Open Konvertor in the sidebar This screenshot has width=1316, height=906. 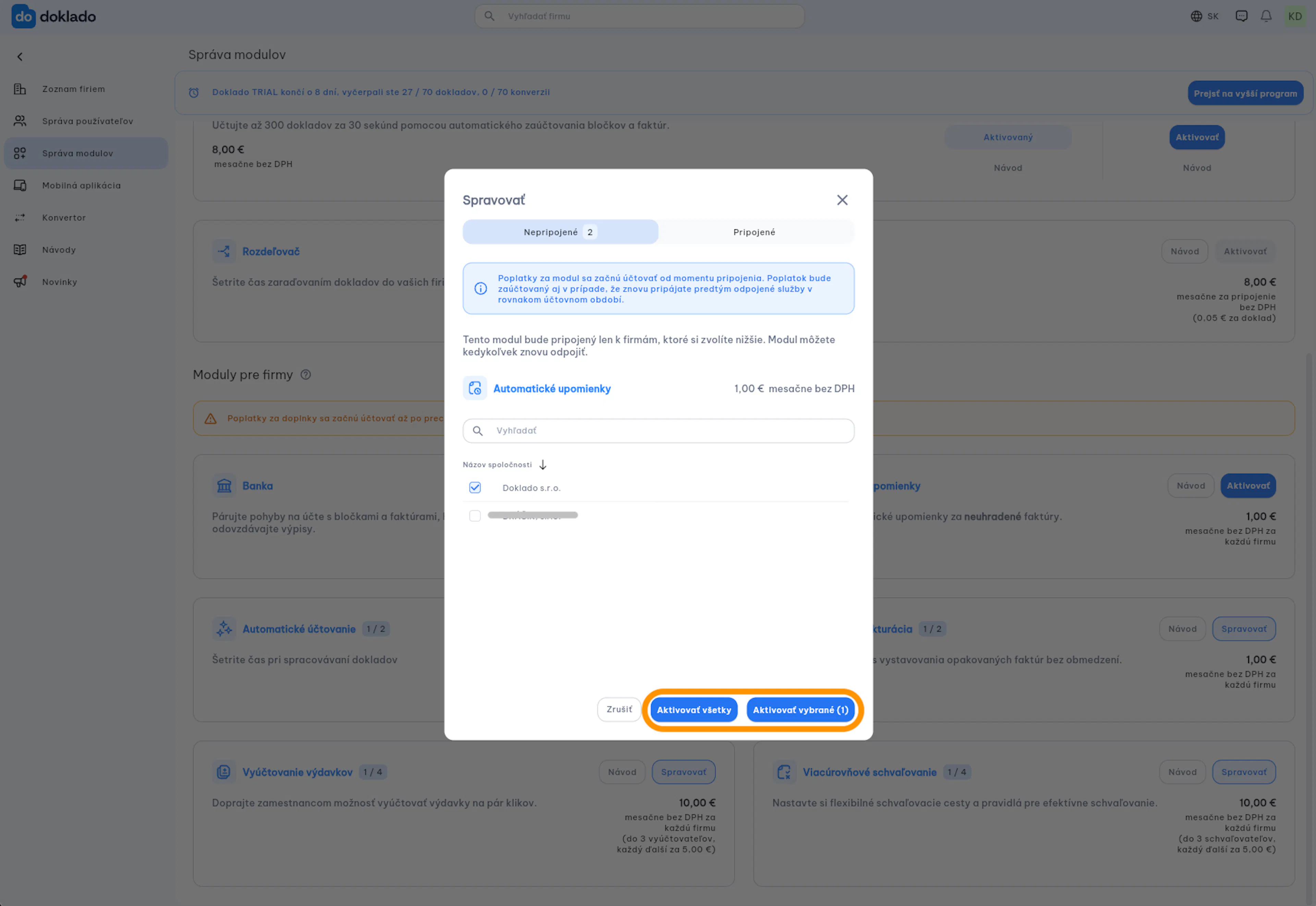[86, 217]
